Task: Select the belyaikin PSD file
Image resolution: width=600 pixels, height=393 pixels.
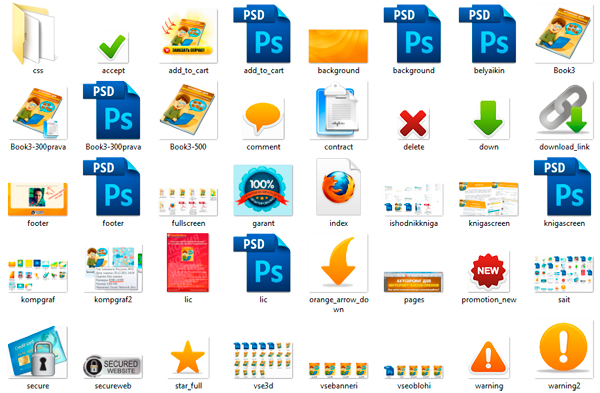Action: pyautogui.click(x=487, y=34)
